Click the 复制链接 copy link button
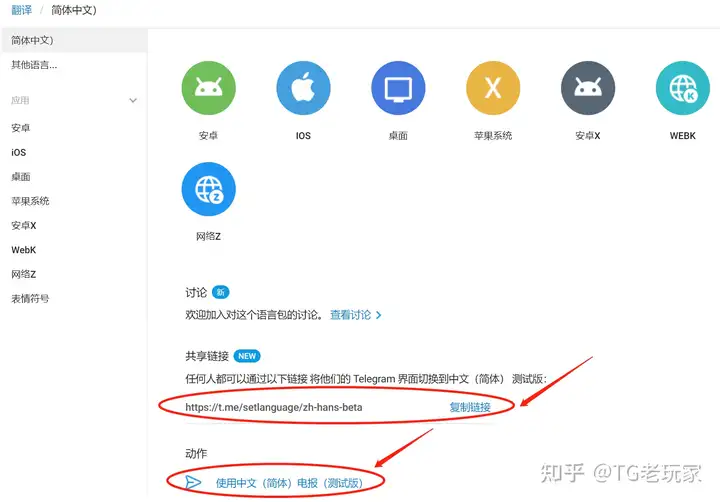This screenshot has height=502, width=720. point(470,407)
